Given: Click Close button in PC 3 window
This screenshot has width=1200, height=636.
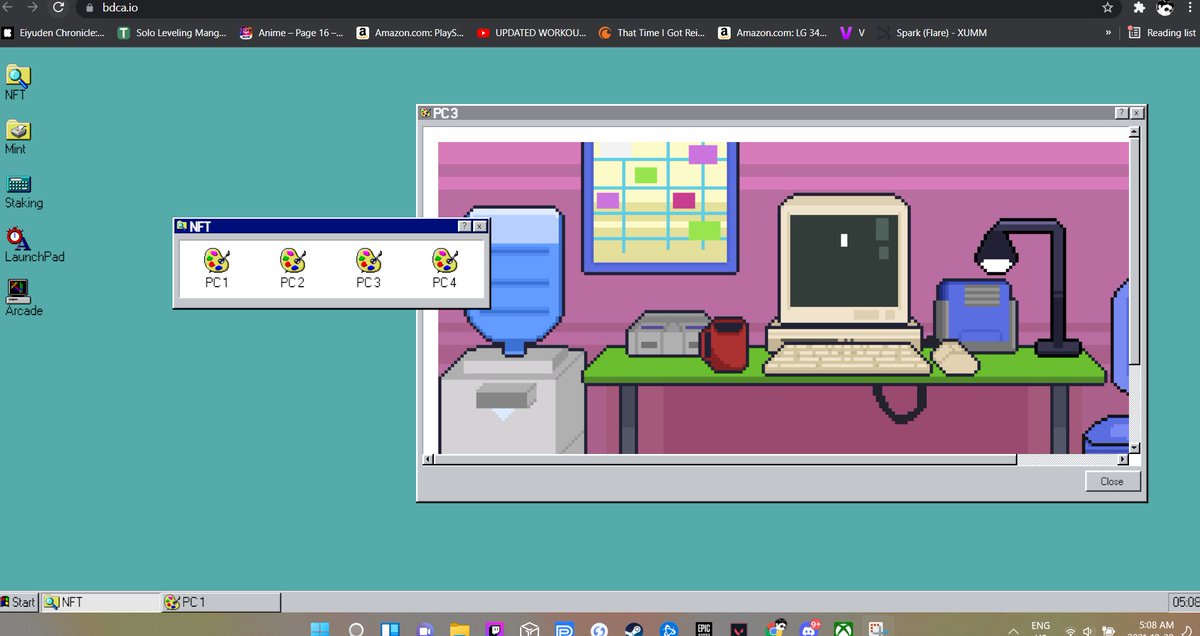Looking at the screenshot, I should point(1112,481).
